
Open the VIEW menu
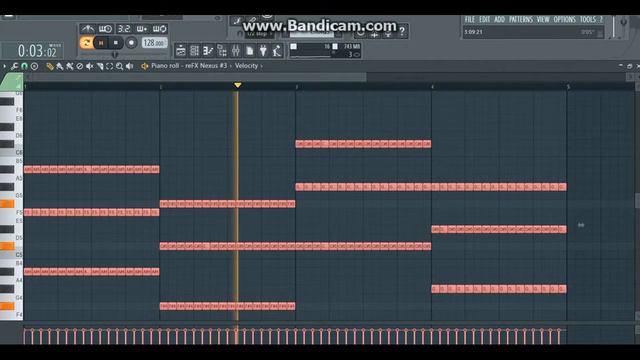543,20
